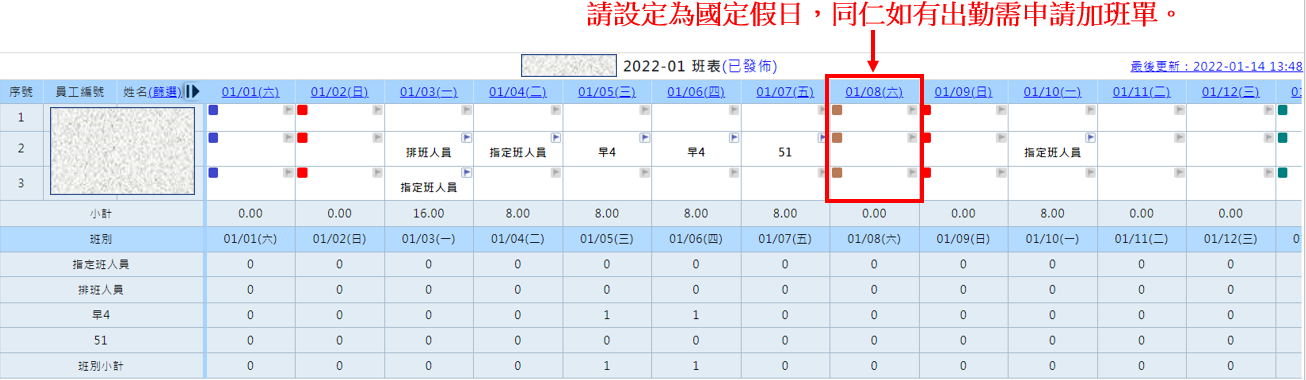
Task: Open the 01/12(三) date header link
Action: click(x=1231, y=92)
